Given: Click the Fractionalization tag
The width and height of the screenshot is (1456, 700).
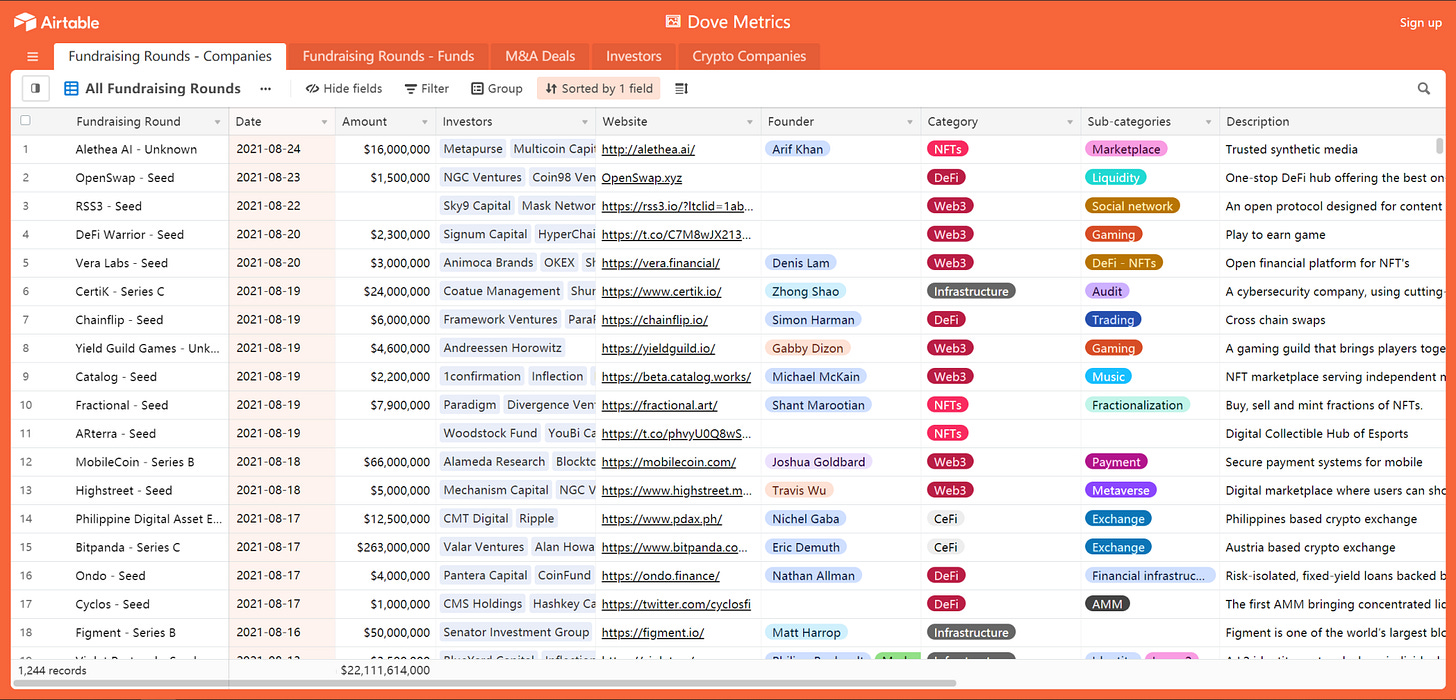Looking at the screenshot, I should coord(1137,405).
